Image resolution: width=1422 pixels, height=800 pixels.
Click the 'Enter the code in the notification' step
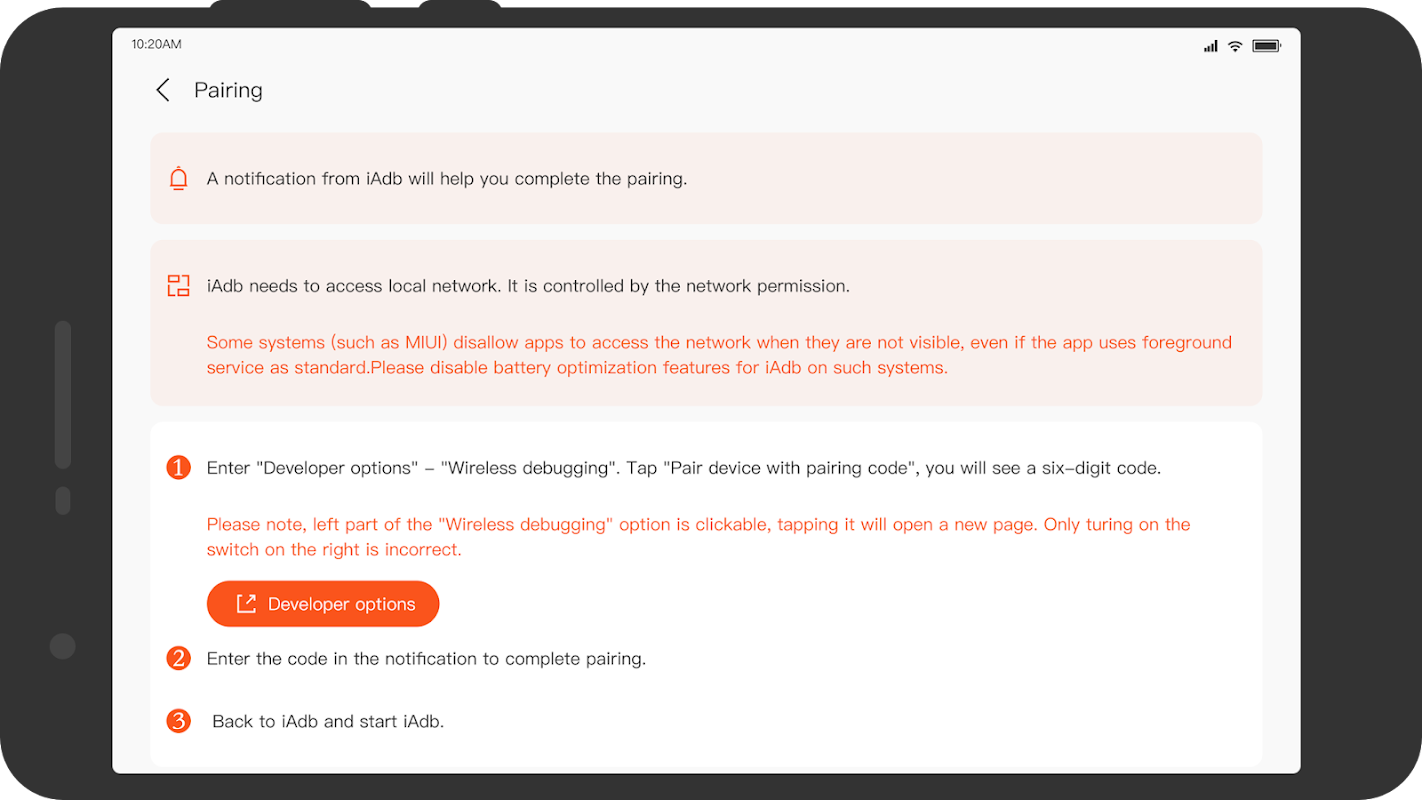click(426, 658)
